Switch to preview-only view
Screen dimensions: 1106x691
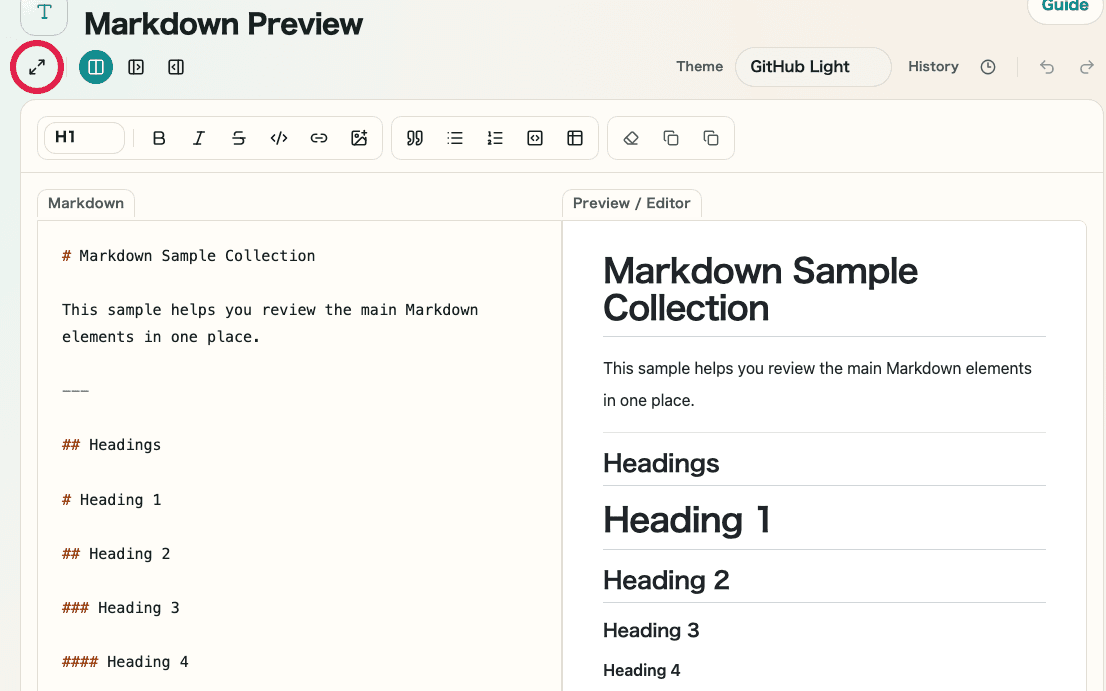coord(176,67)
